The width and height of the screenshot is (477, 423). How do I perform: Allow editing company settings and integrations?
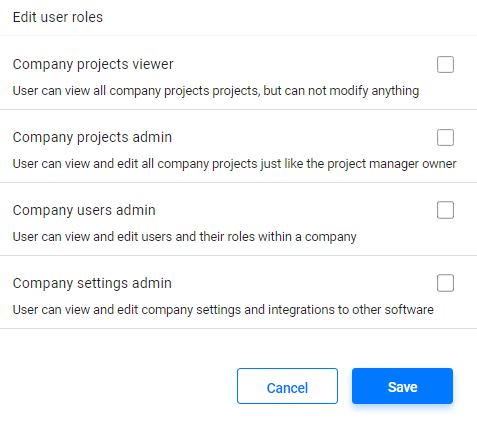coord(445,283)
